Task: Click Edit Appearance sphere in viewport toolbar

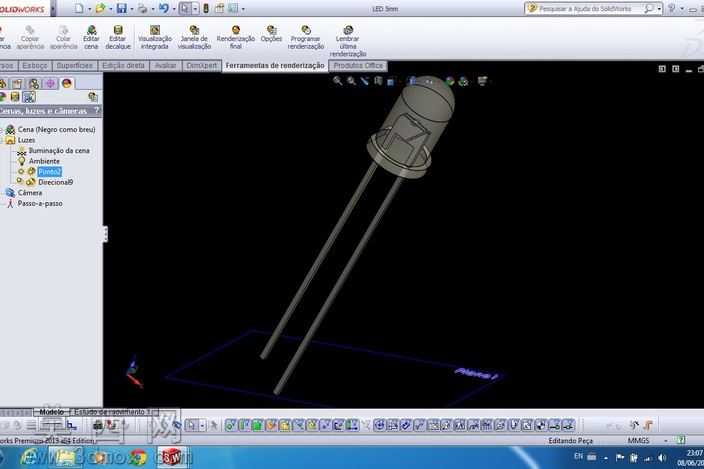Action: point(449,81)
